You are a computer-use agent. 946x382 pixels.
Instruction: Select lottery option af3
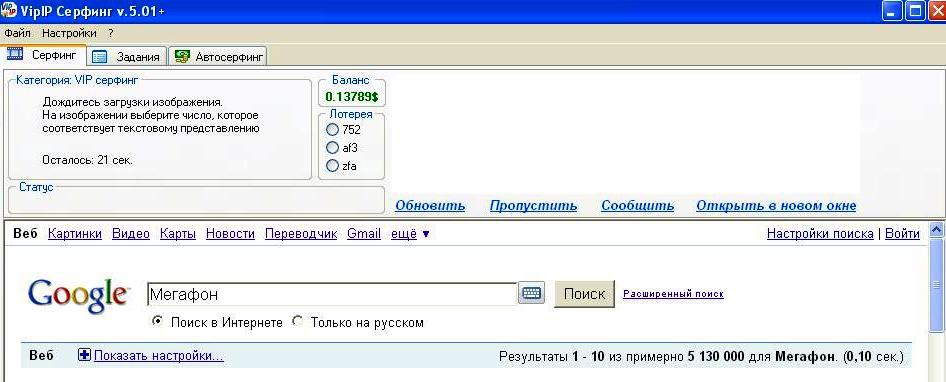[332, 147]
